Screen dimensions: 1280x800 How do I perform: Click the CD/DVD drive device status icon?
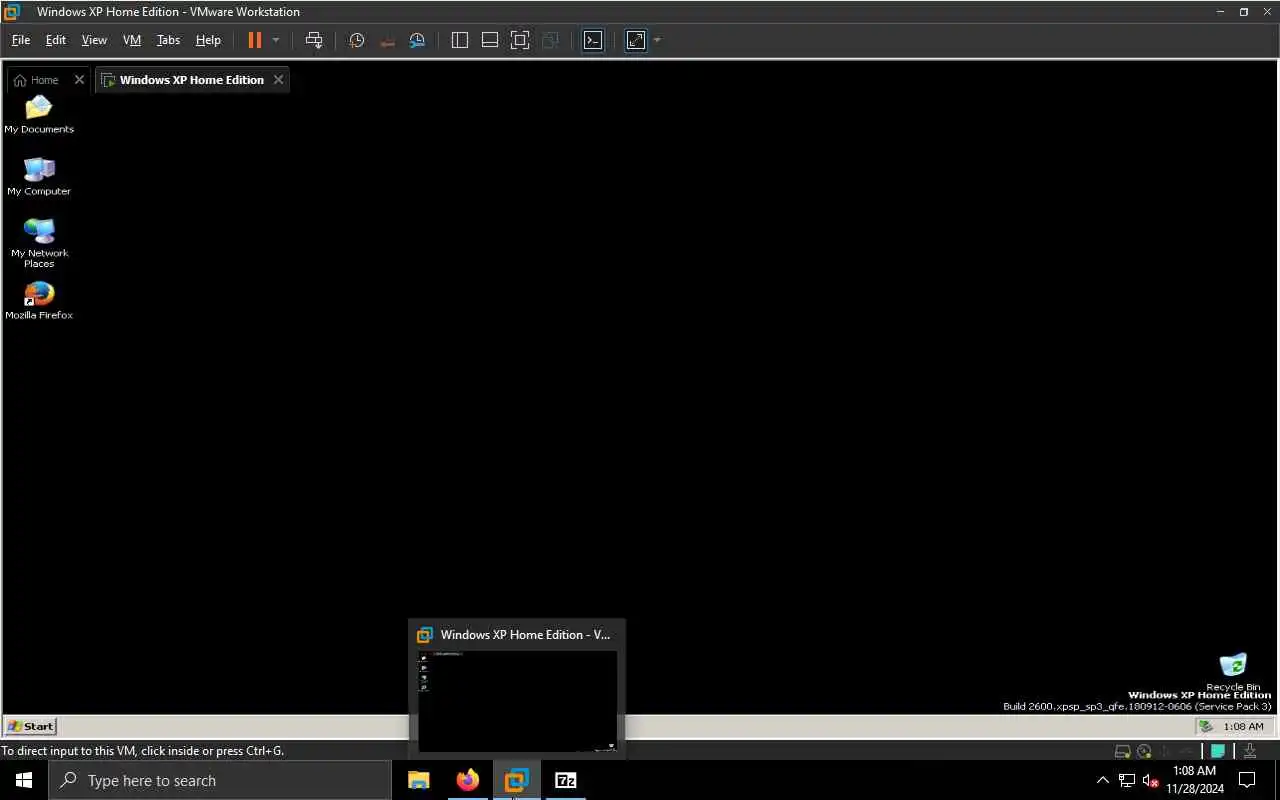coord(1144,751)
